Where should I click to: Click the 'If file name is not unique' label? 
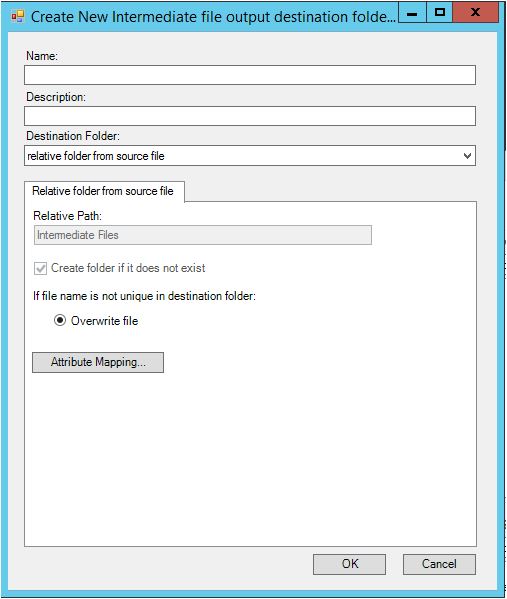144,296
